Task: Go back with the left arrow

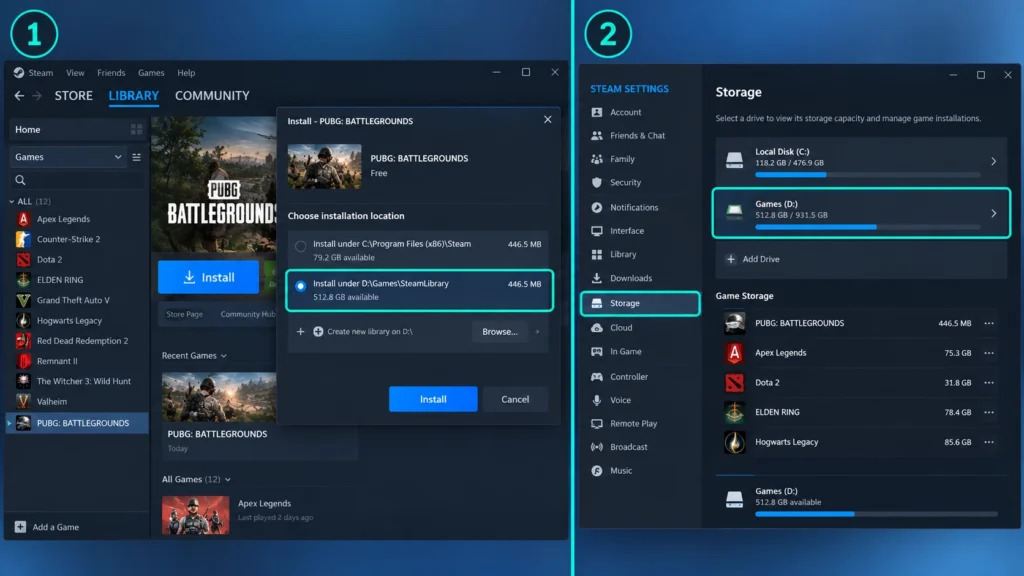Action: pos(19,95)
